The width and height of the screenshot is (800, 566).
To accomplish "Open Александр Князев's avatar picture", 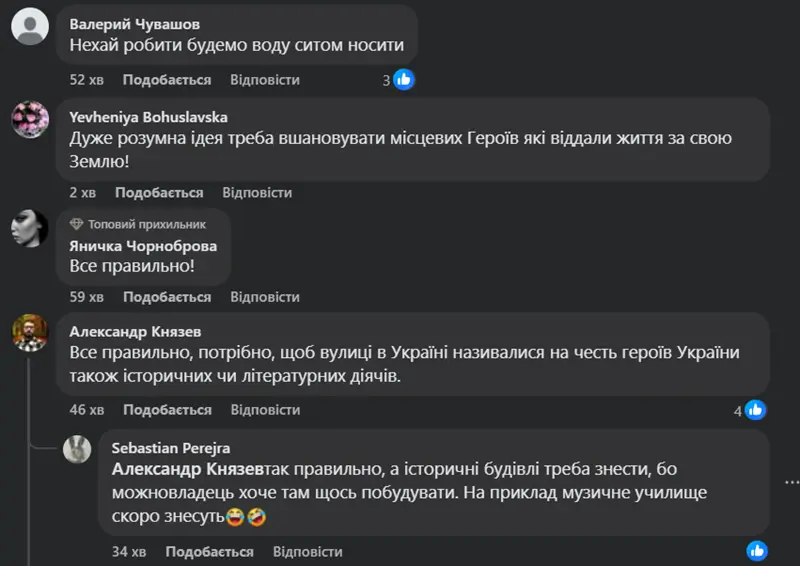I will 30,333.
